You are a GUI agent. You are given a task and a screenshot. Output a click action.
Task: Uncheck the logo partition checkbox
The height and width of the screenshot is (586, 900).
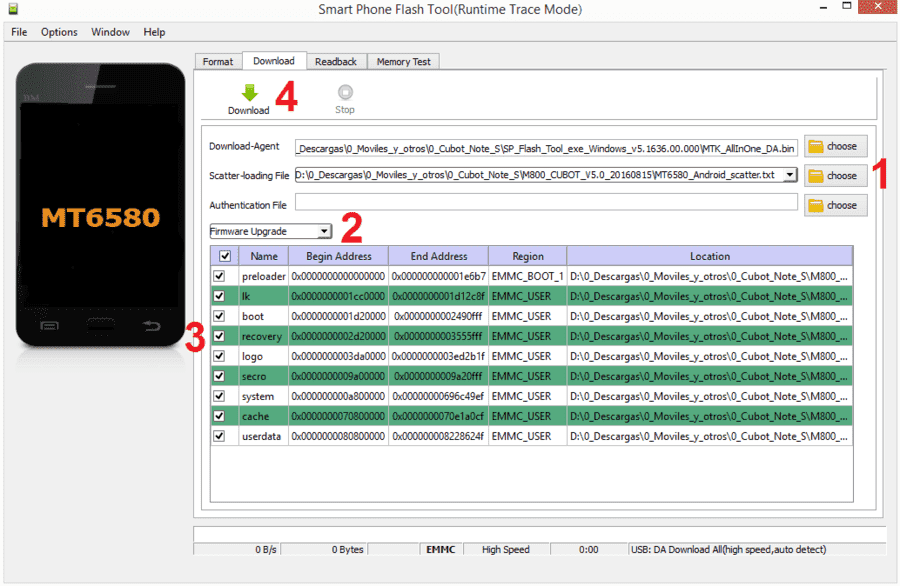(x=219, y=356)
